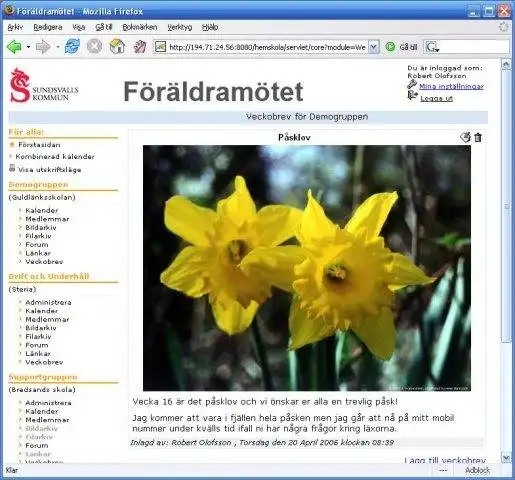Open Filarkiv under Demogruppen

click(38, 236)
